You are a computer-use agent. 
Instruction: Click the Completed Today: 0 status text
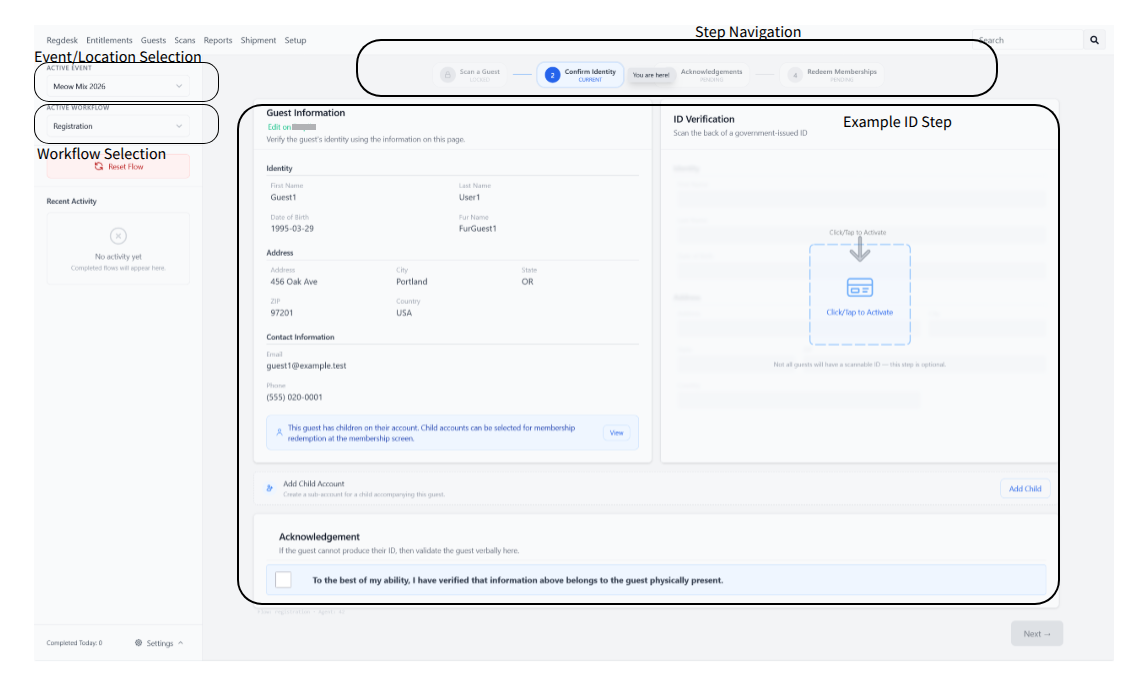75,643
